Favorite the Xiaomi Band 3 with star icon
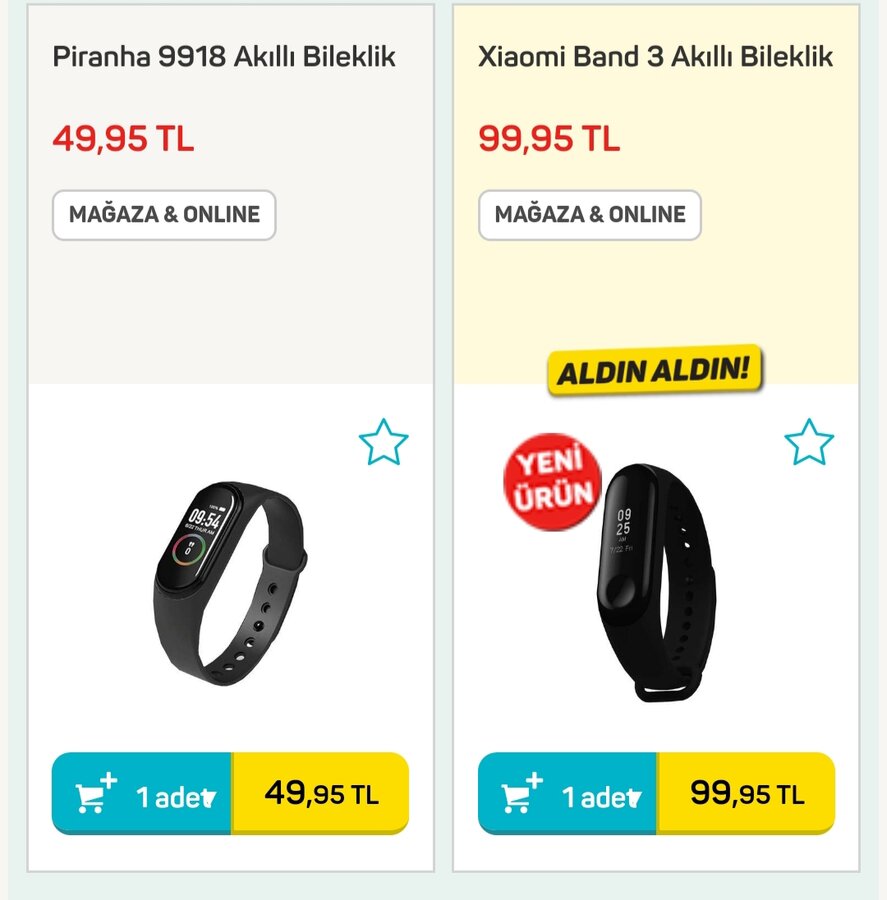Image resolution: width=887 pixels, height=900 pixels. 809,442
